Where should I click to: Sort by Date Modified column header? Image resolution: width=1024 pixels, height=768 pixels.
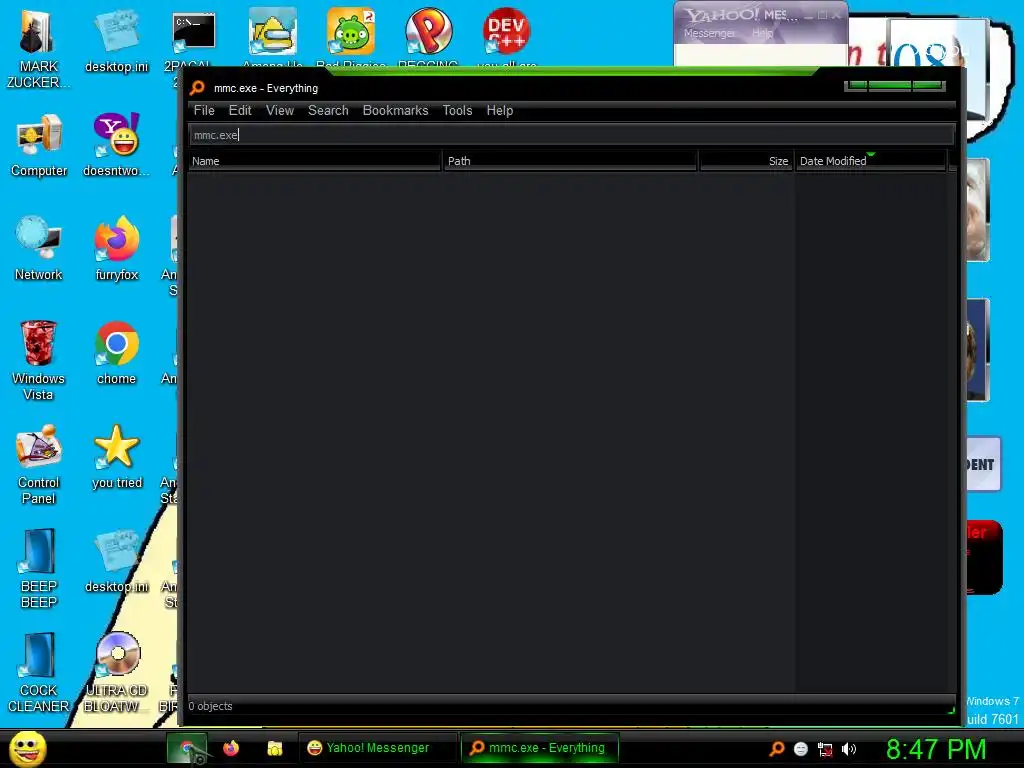point(870,161)
